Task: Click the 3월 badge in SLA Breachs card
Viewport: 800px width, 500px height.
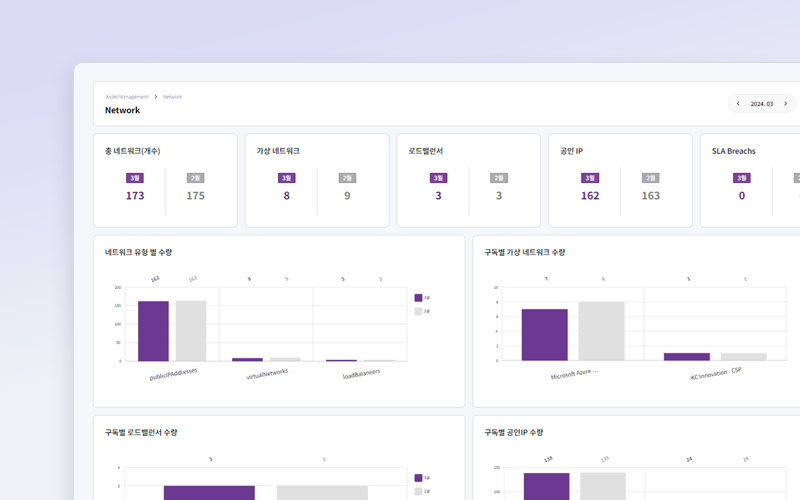Action: pos(742,178)
